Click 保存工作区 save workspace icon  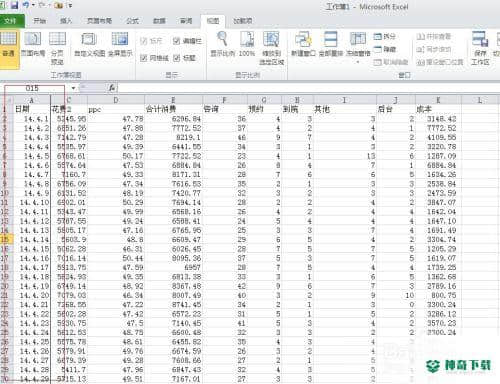pyautogui.click(x=480, y=48)
